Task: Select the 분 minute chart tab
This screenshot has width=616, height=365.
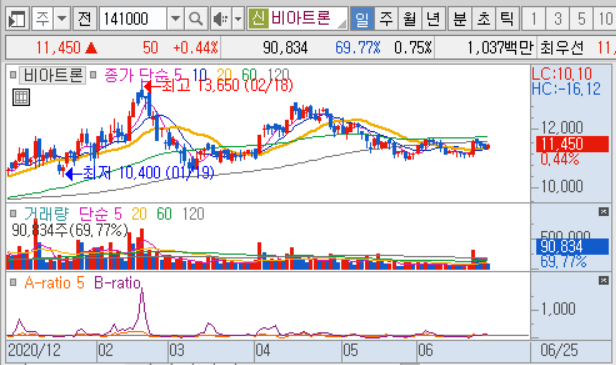Action: point(460,18)
